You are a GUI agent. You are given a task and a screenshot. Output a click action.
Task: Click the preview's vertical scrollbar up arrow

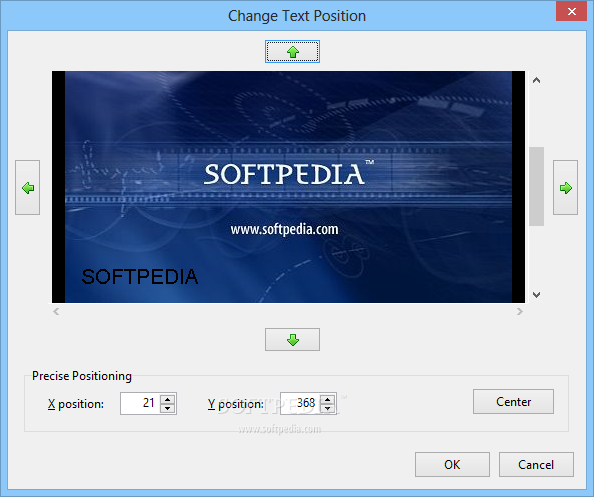[x=536, y=80]
